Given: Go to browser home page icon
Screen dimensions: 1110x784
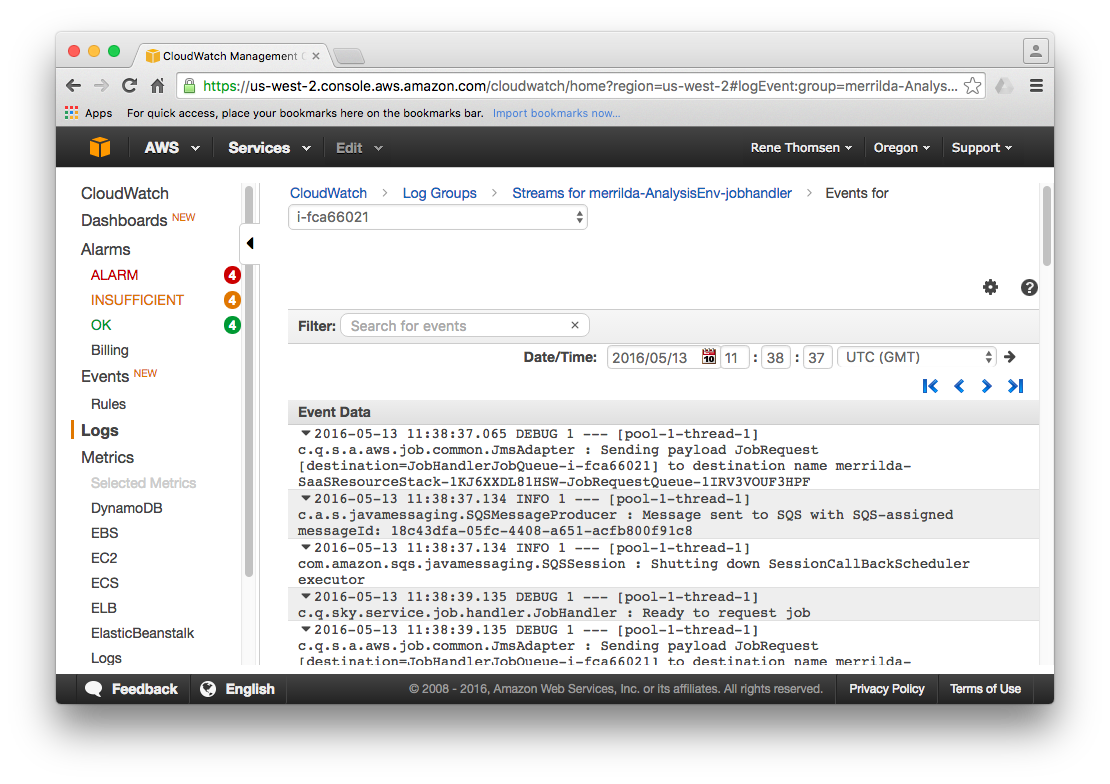Looking at the screenshot, I should click(157, 86).
